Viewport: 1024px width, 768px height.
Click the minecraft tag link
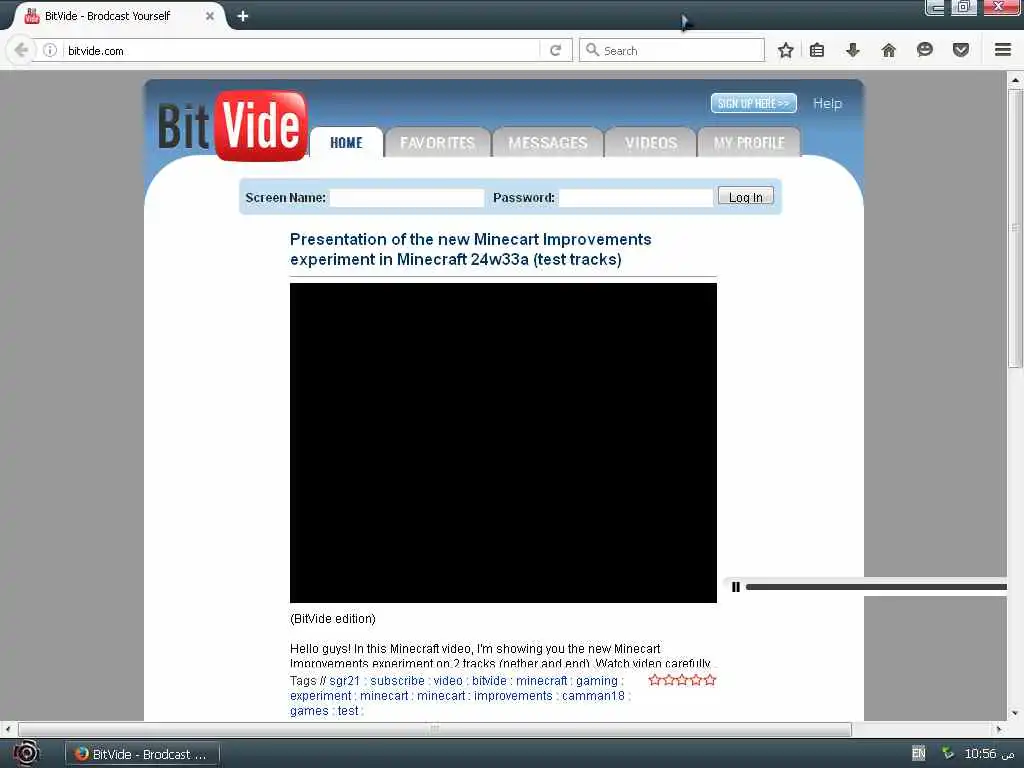(x=541, y=680)
